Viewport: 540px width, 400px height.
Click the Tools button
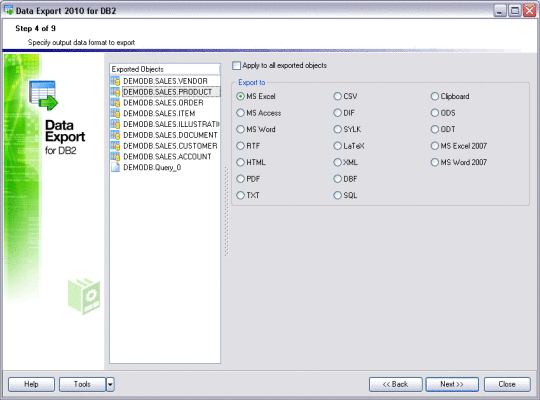82,384
